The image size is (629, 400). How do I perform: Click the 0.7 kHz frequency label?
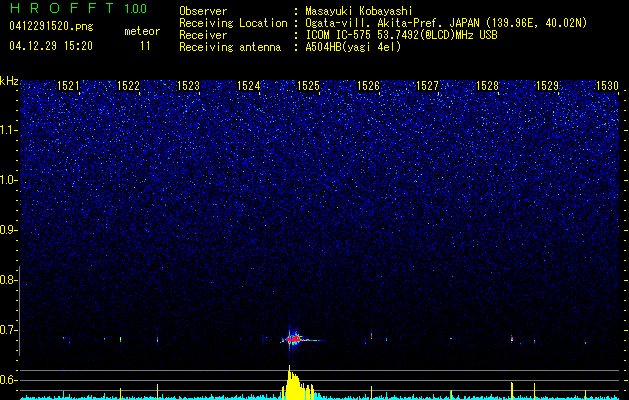pyautogui.click(x=8, y=330)
